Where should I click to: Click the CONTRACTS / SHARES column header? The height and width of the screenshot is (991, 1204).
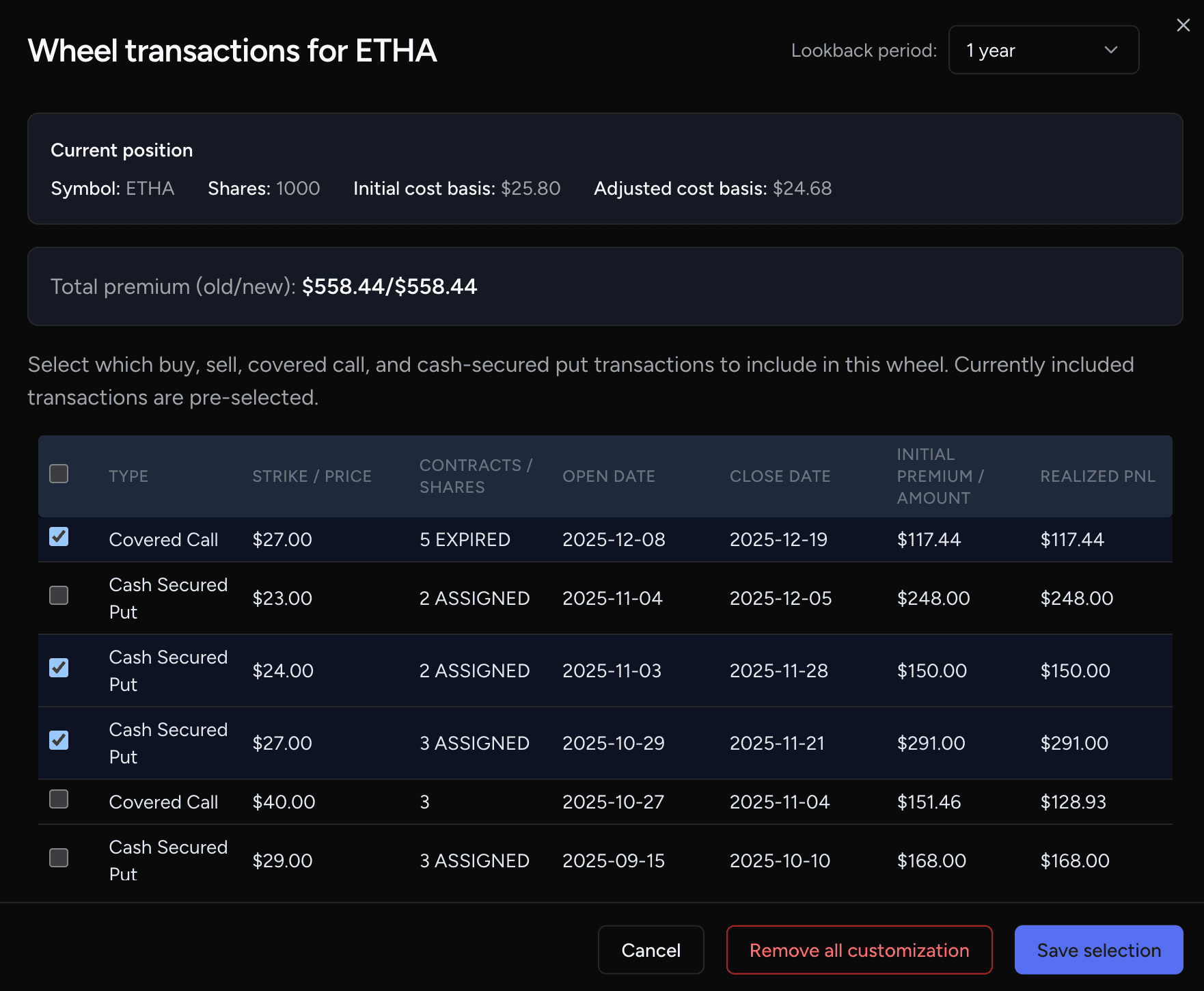point(476,476)
